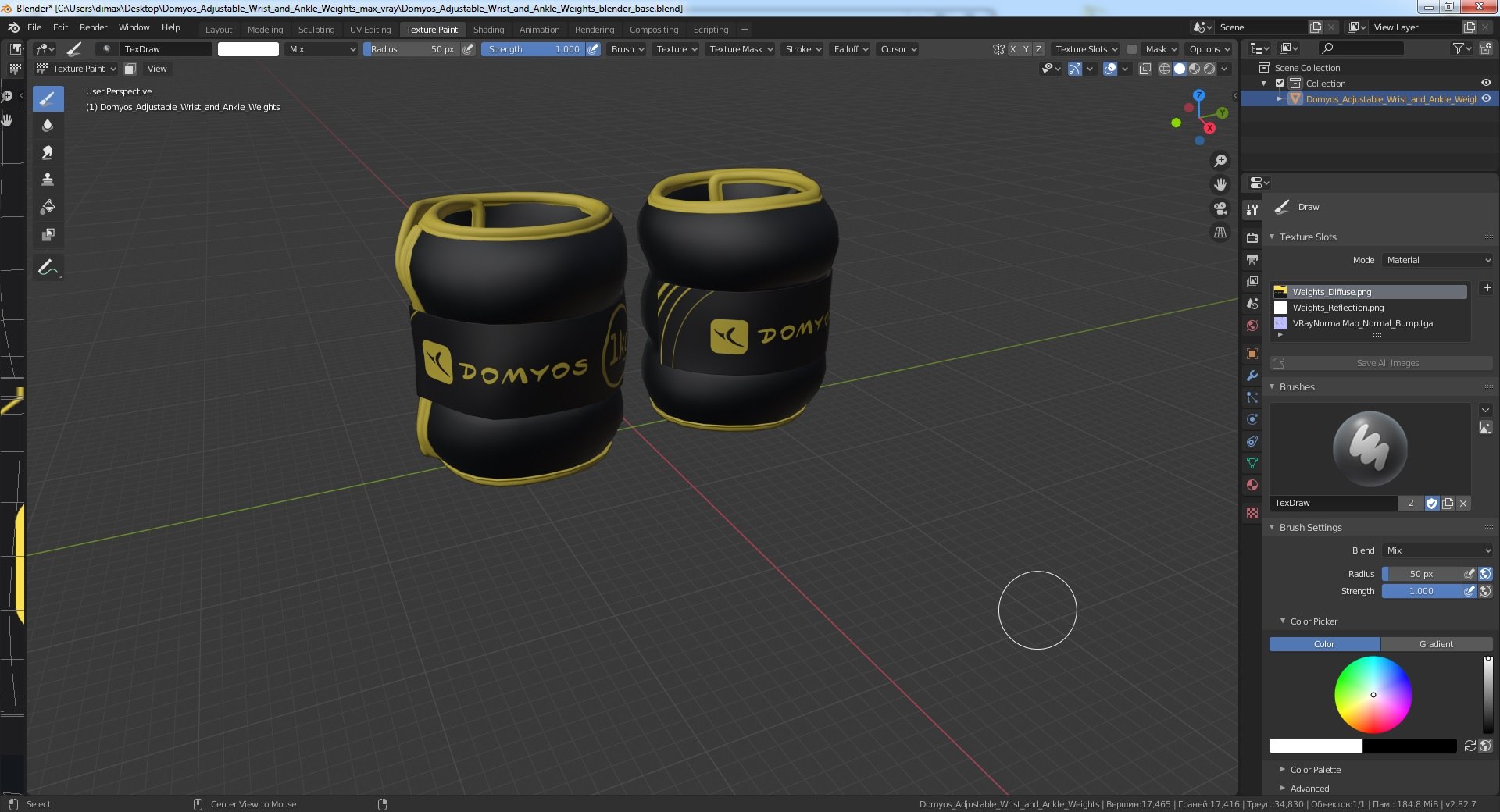Viewport: 1500px width, 812px height.
Task: Select the Annotate tool
Action: pos(48,267)
